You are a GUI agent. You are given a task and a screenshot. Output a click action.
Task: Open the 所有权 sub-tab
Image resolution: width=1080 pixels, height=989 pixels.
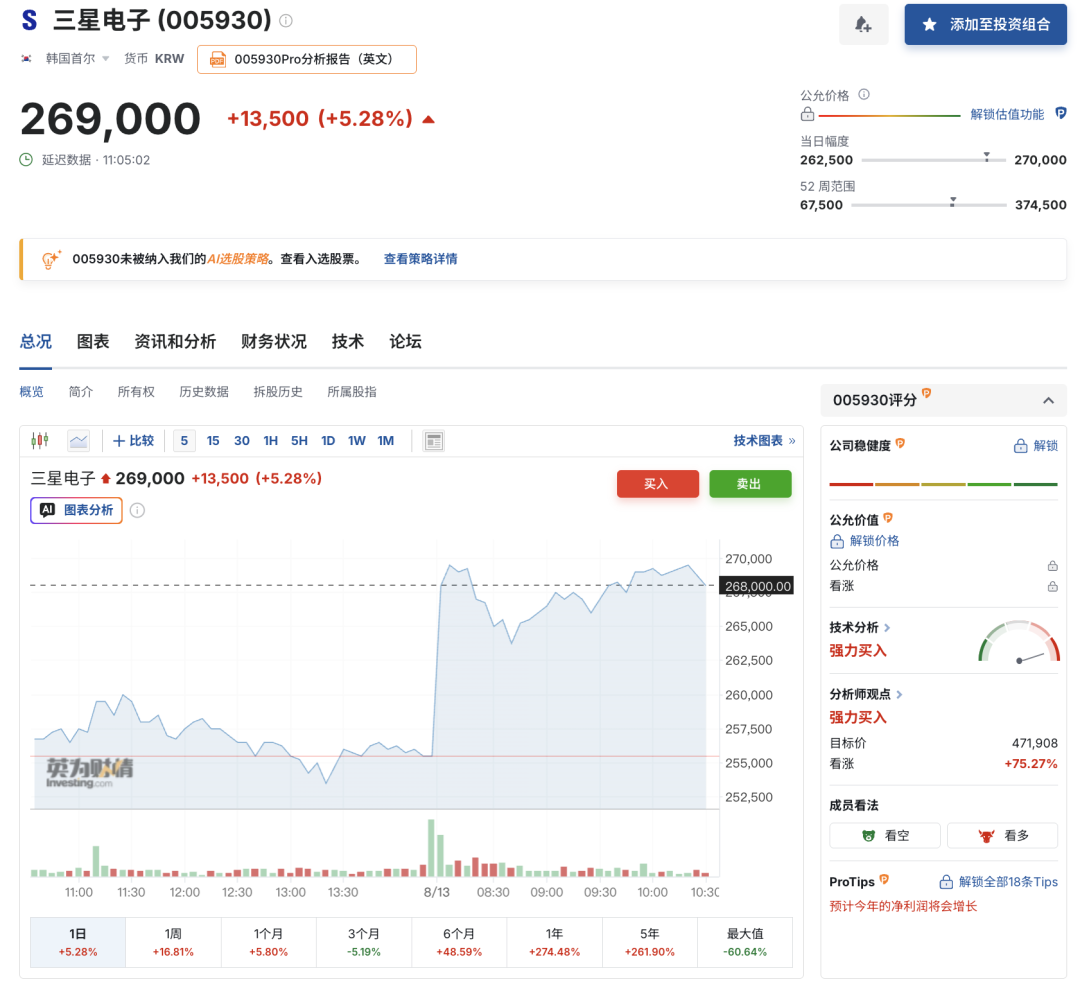pos(136,392)
